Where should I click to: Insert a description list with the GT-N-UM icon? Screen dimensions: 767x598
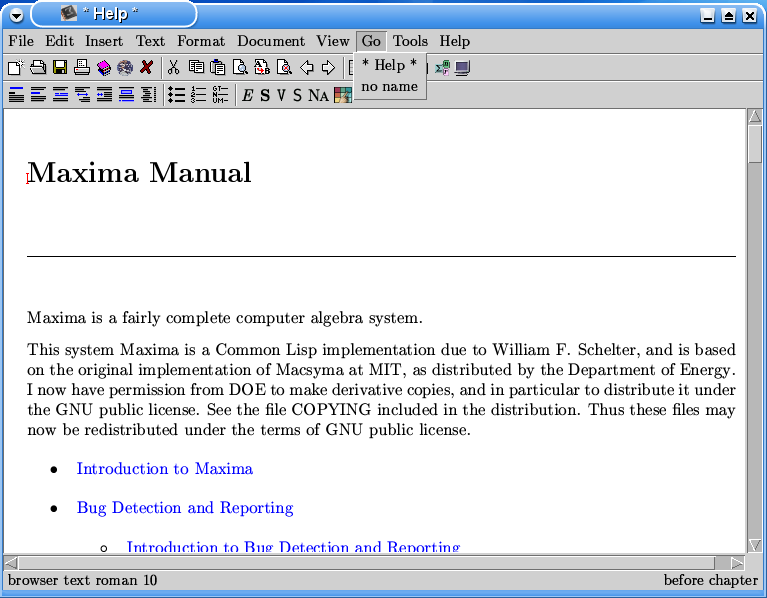point(220,94)
